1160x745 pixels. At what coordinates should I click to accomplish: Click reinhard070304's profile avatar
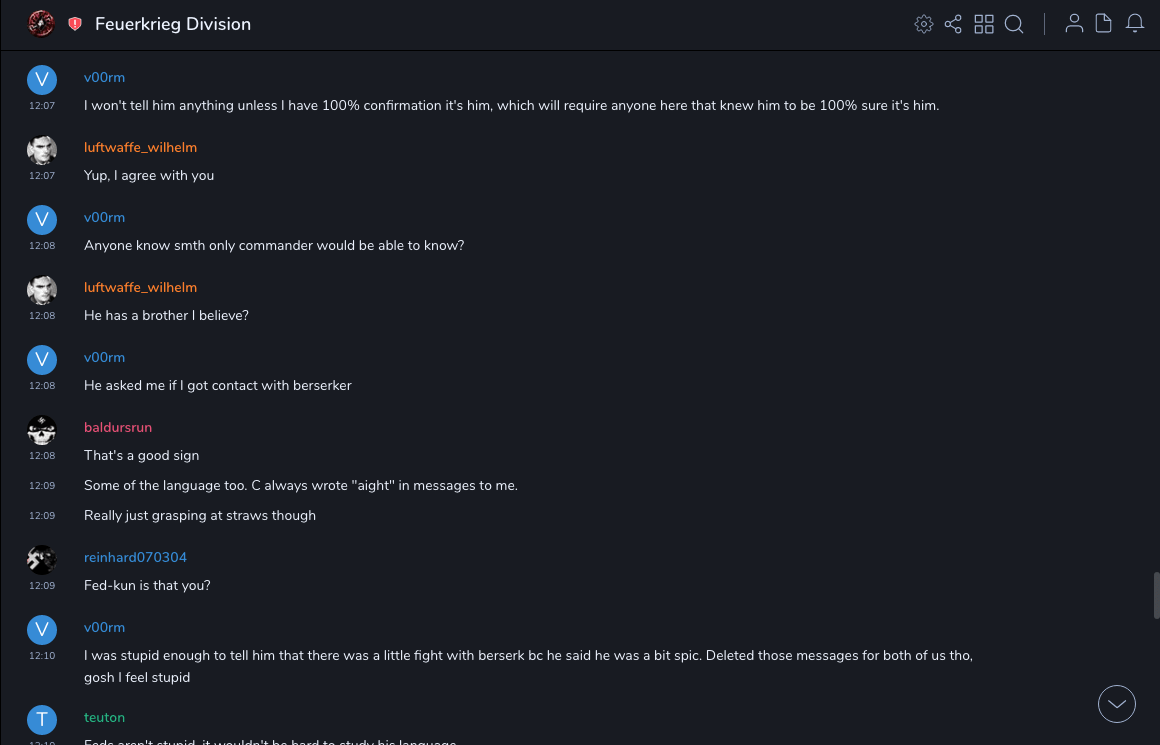click(42, 559)
